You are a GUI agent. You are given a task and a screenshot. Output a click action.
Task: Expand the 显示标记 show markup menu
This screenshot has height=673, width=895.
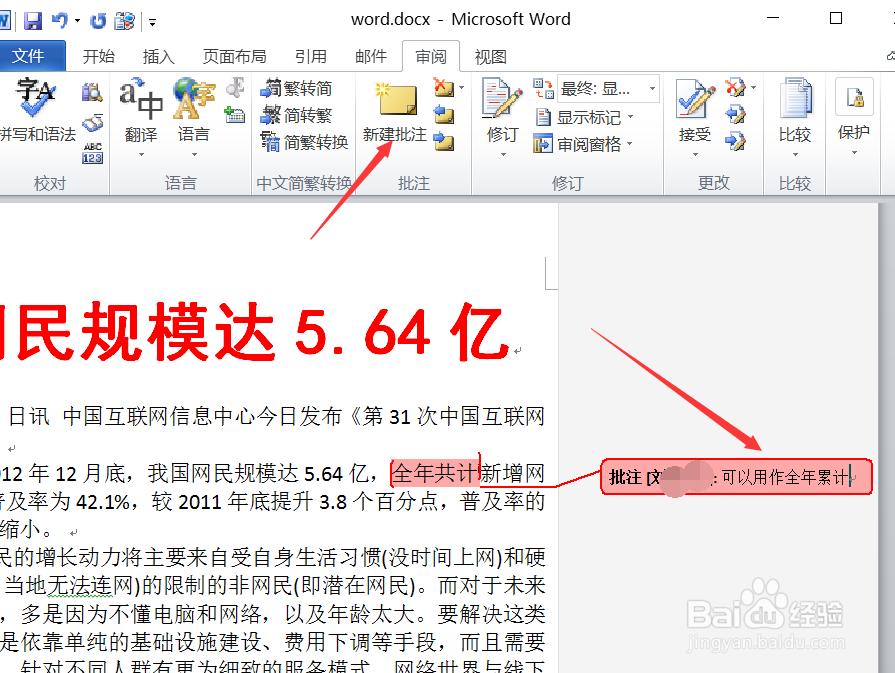coord(584,117)
